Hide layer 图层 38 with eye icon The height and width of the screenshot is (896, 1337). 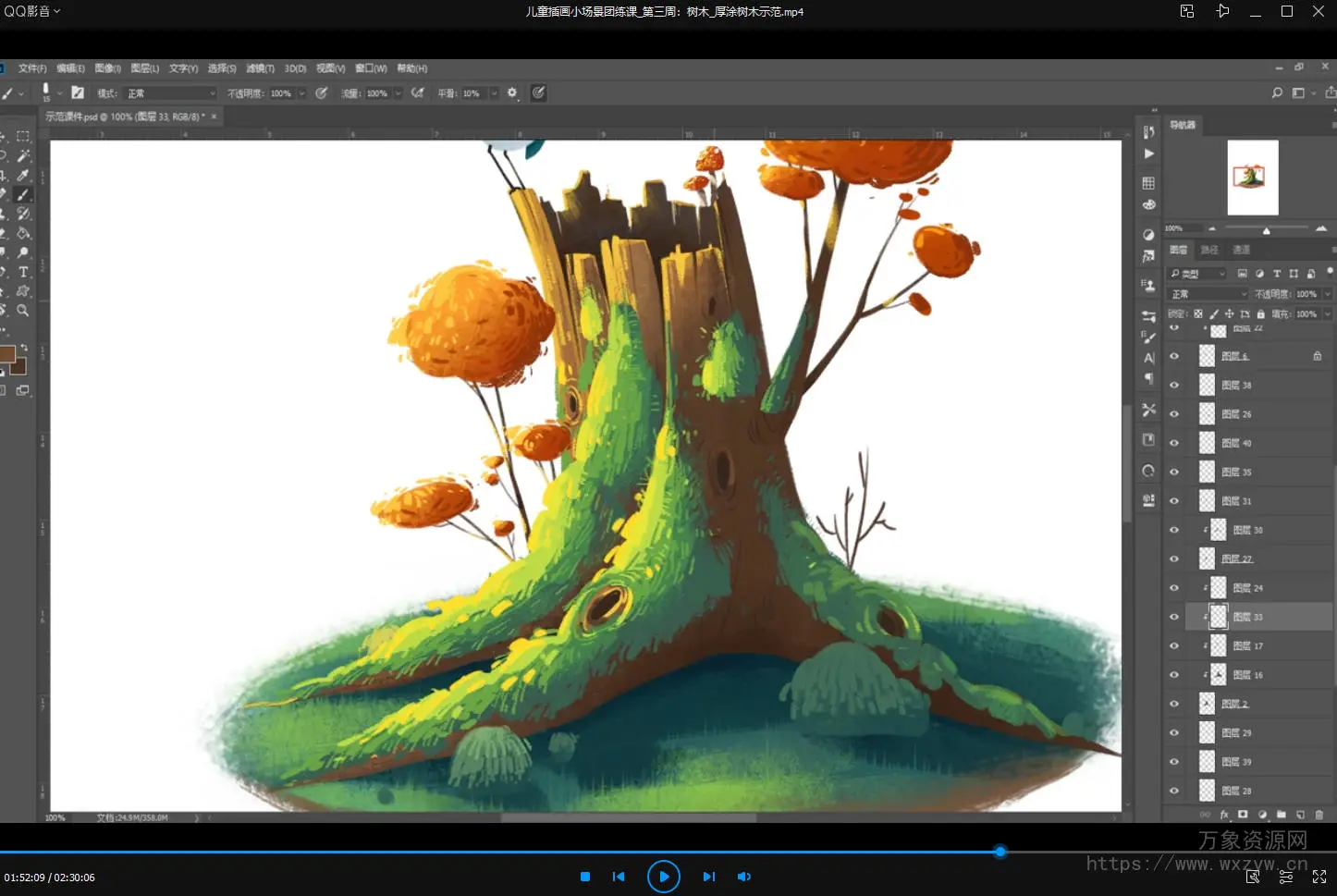click(1174, 386)
